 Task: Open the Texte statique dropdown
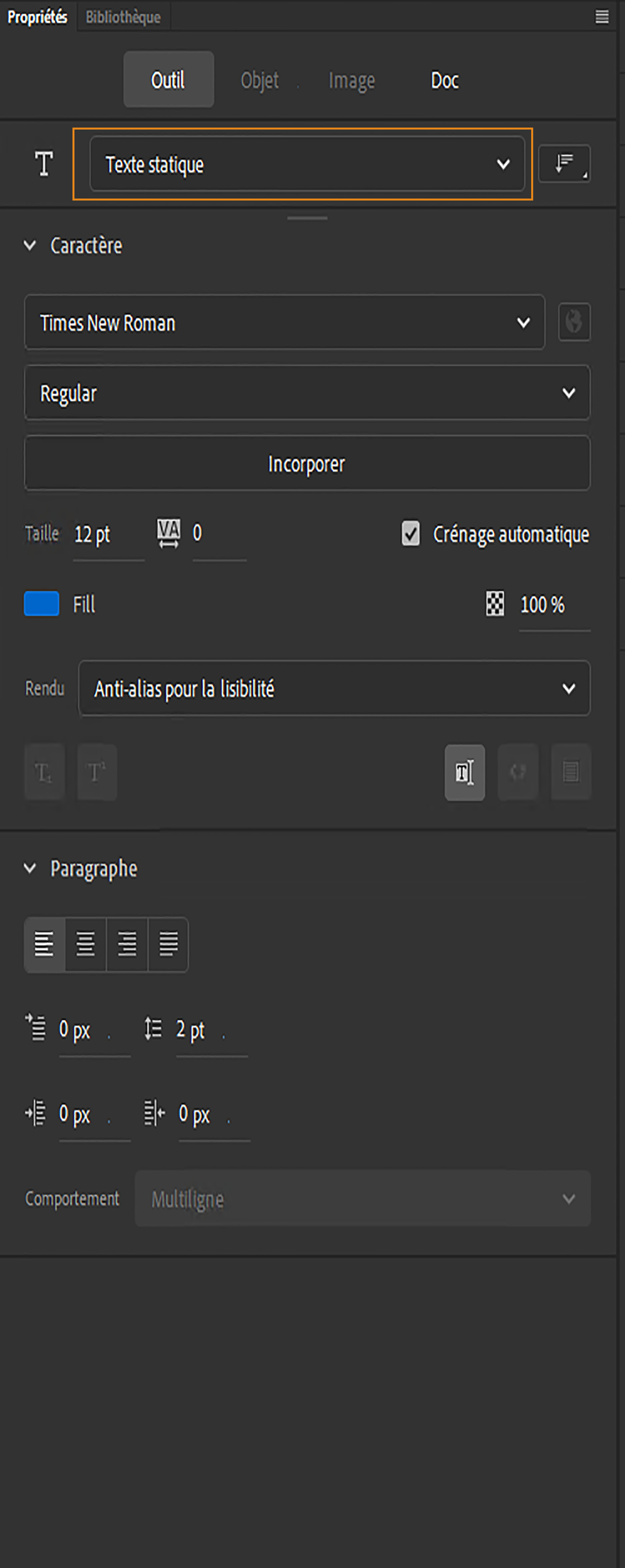coord(306,163)
